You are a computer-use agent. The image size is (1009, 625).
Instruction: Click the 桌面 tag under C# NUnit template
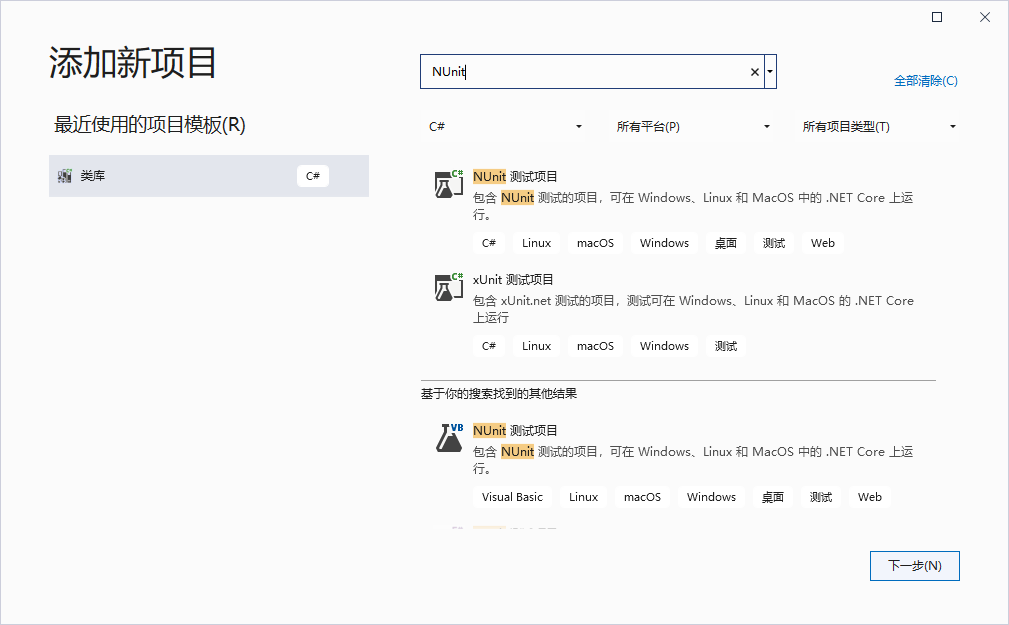(x=725, y=243)
